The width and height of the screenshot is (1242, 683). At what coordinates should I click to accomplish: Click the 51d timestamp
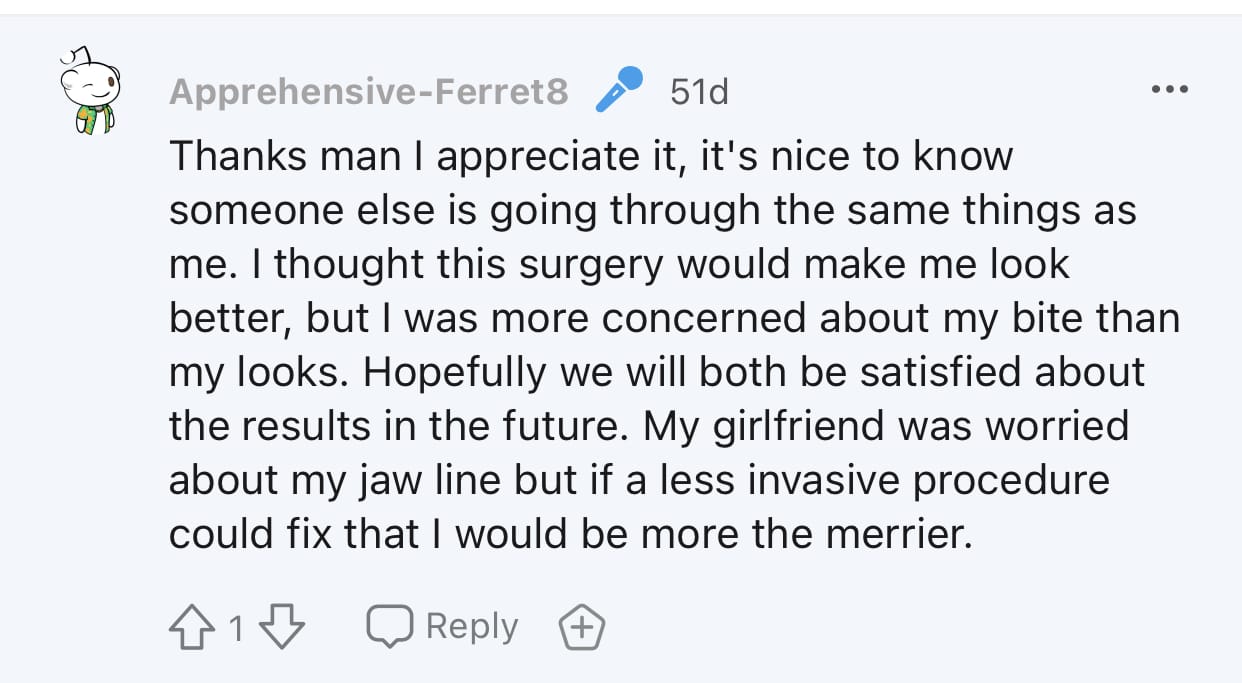point(699,92)
